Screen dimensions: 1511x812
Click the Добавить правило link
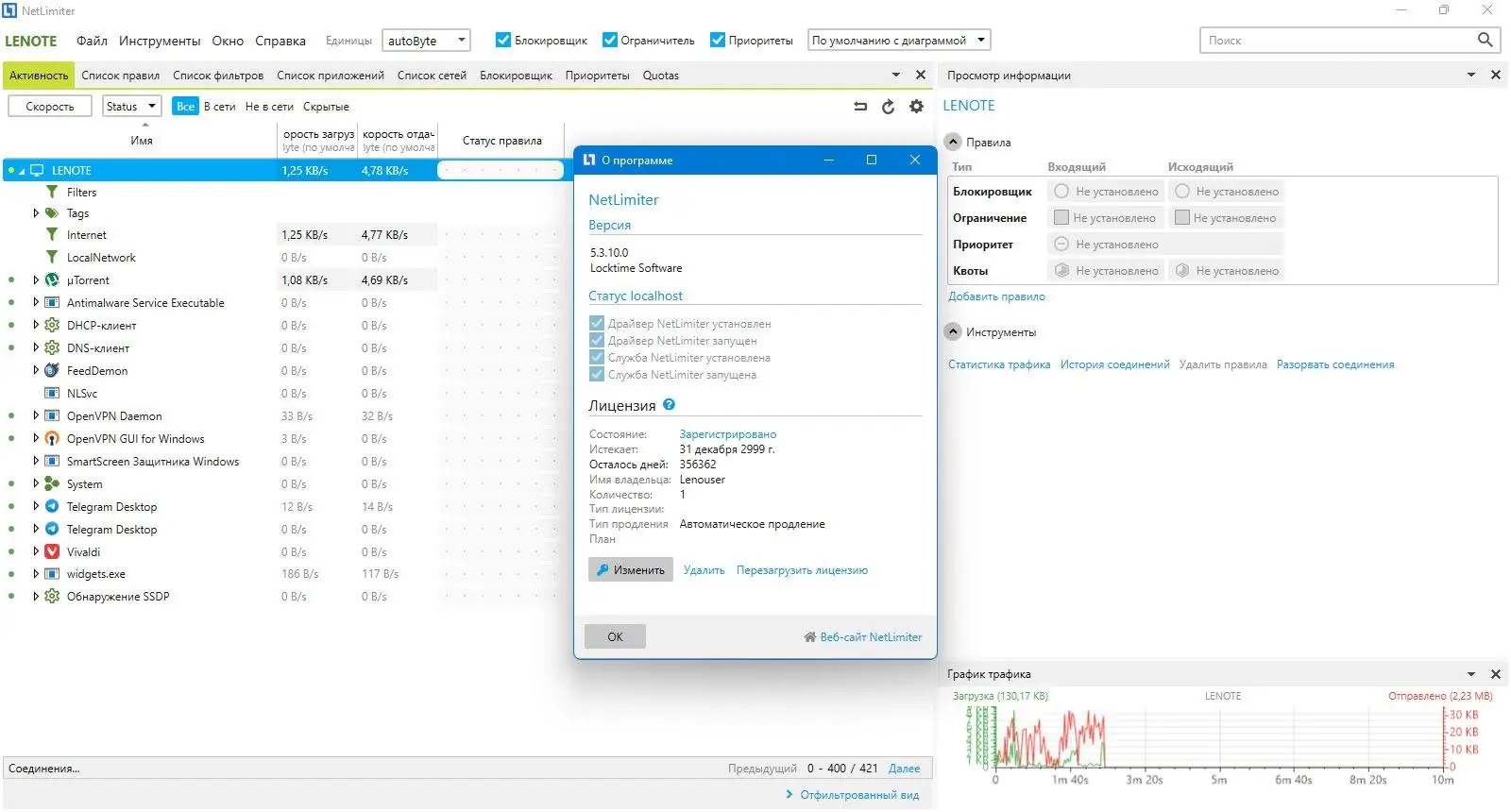pyautogui.click(x=996, y=296)
